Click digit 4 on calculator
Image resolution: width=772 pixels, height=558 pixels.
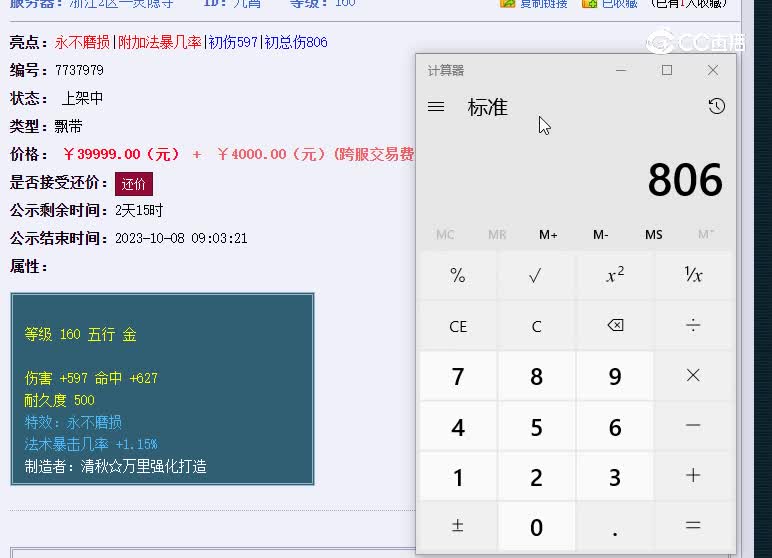pos(457,427)
